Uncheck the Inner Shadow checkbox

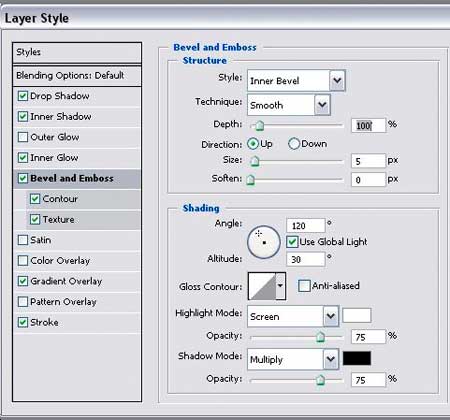(x=23, y=117)
